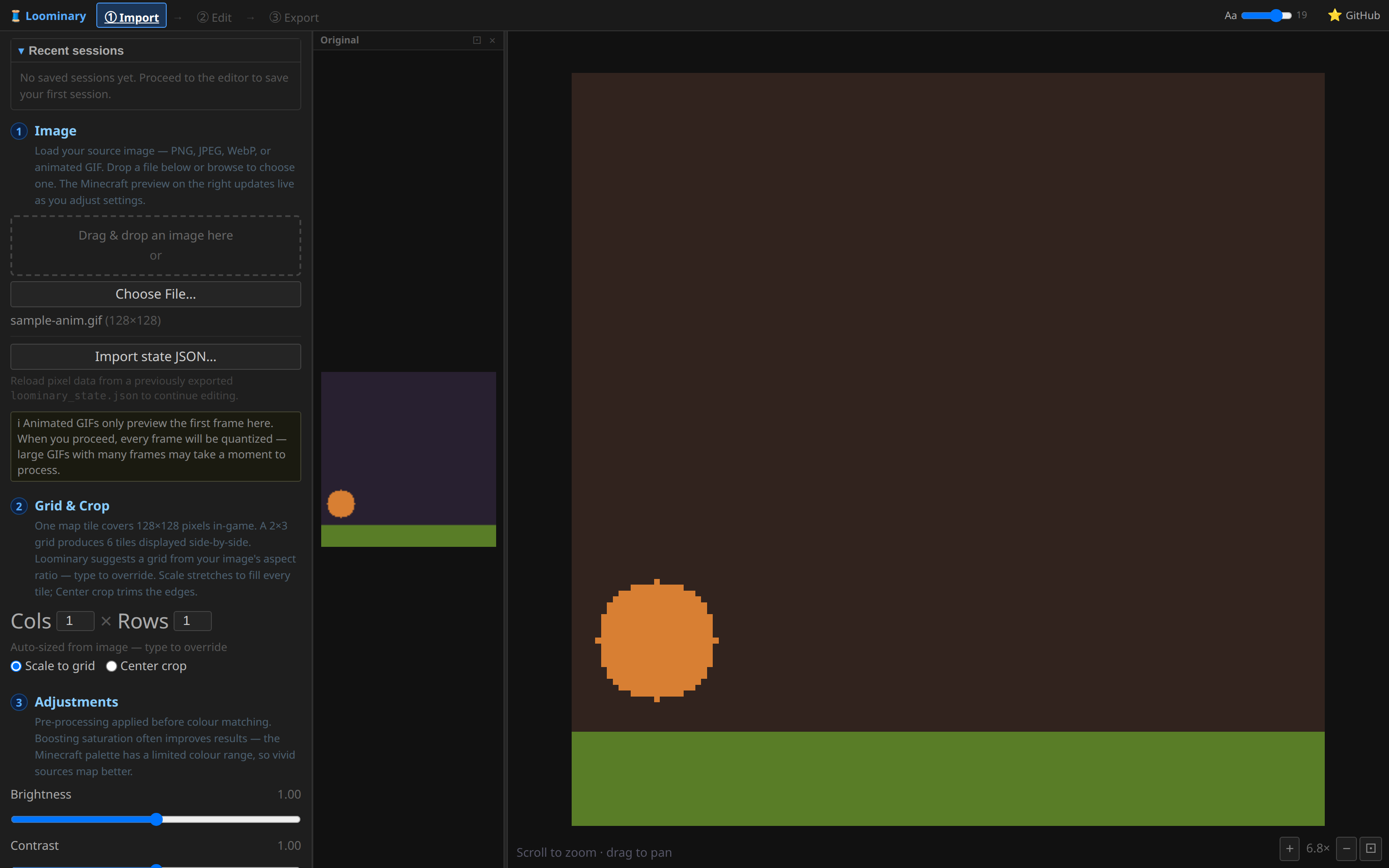The image size is (1389, 868).
Task: Focus the Rows input field
Action: (192, 621)
